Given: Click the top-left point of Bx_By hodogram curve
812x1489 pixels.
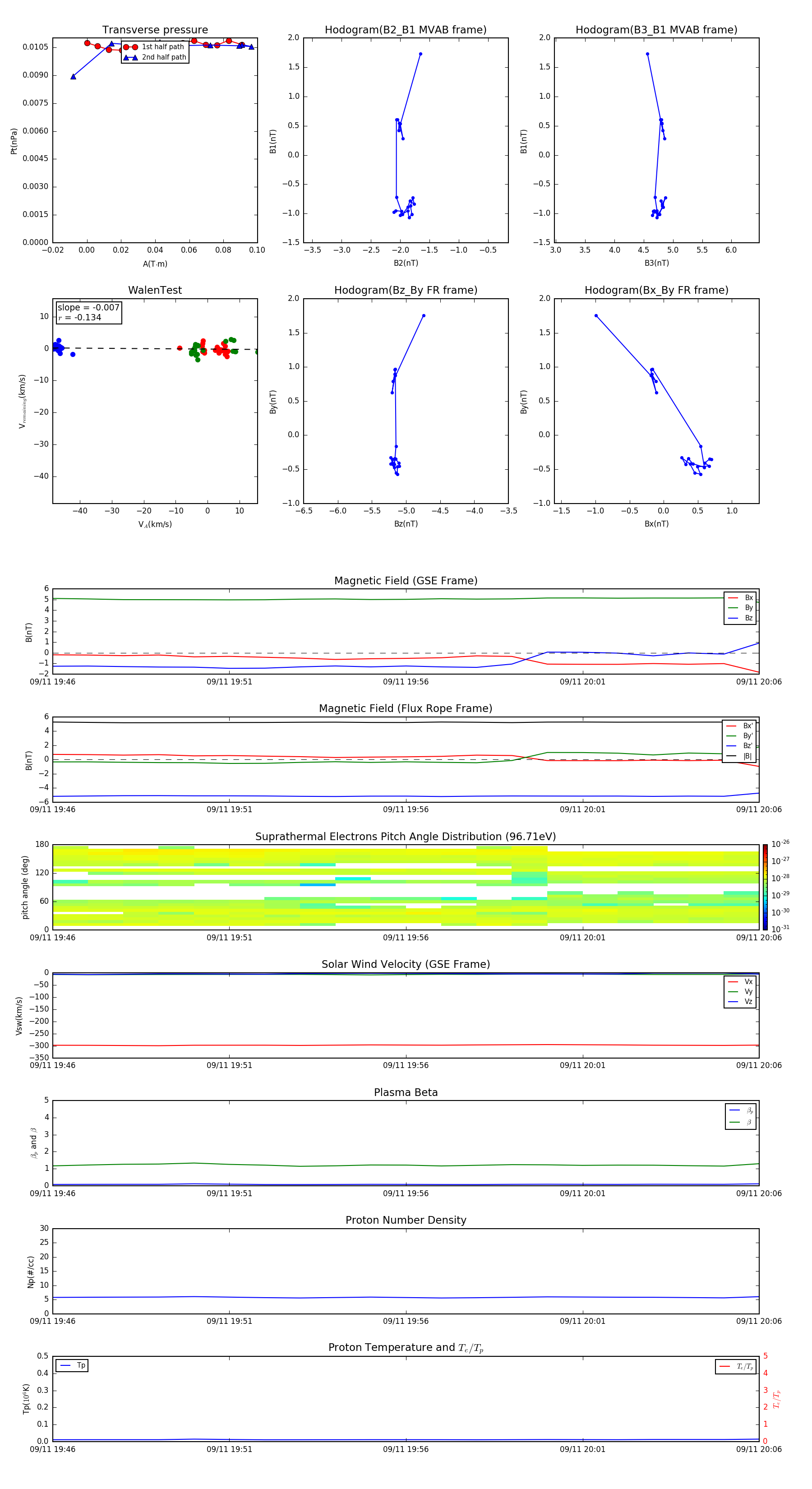Looking at the screenshot, I should coord(596,315).
